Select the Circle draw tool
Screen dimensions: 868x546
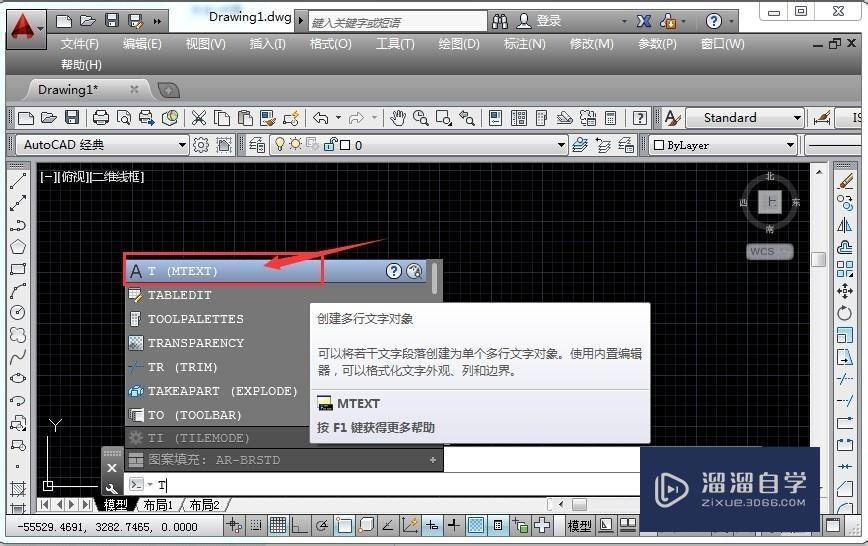click(18, 312)
